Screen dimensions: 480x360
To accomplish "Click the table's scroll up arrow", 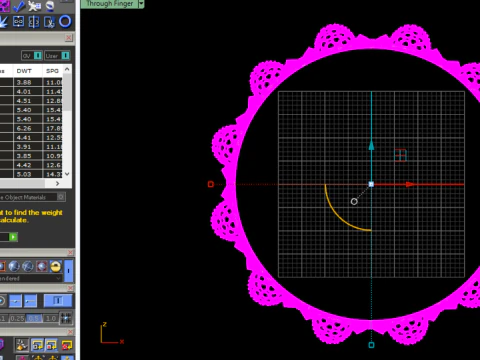I will click(x=67, y=69).
